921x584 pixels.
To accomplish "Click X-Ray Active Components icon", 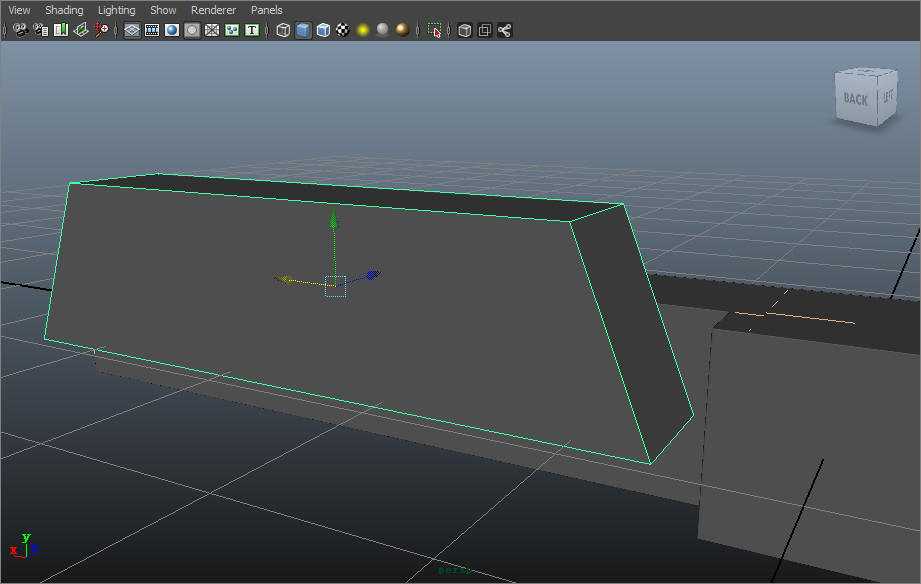I will coord(485,30).
